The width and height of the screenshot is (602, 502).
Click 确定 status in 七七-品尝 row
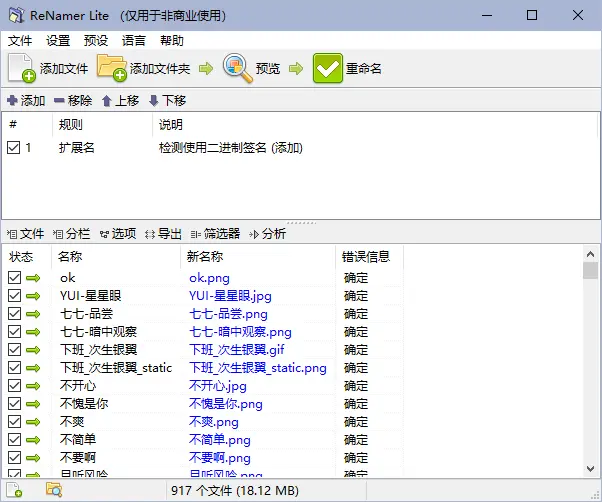pos(356,314)
